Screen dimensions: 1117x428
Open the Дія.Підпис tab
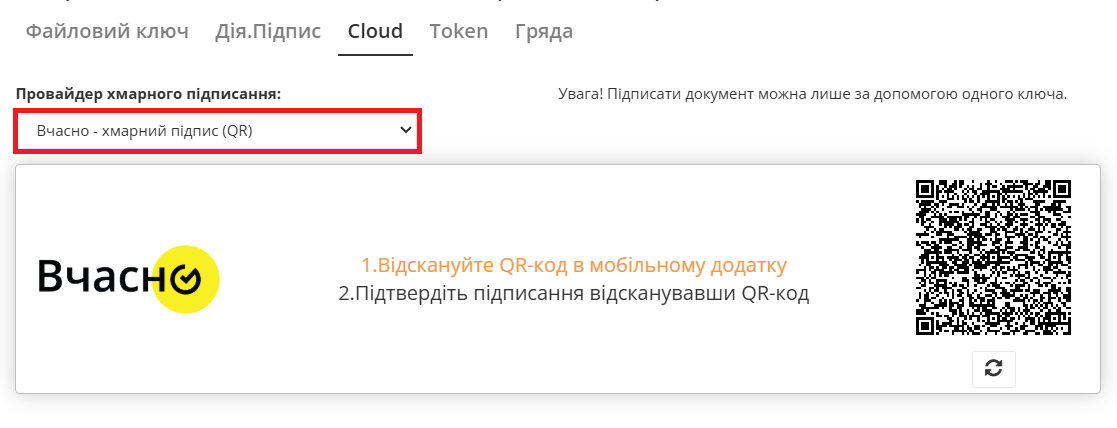pyautogui.click(x=268, y=31)
